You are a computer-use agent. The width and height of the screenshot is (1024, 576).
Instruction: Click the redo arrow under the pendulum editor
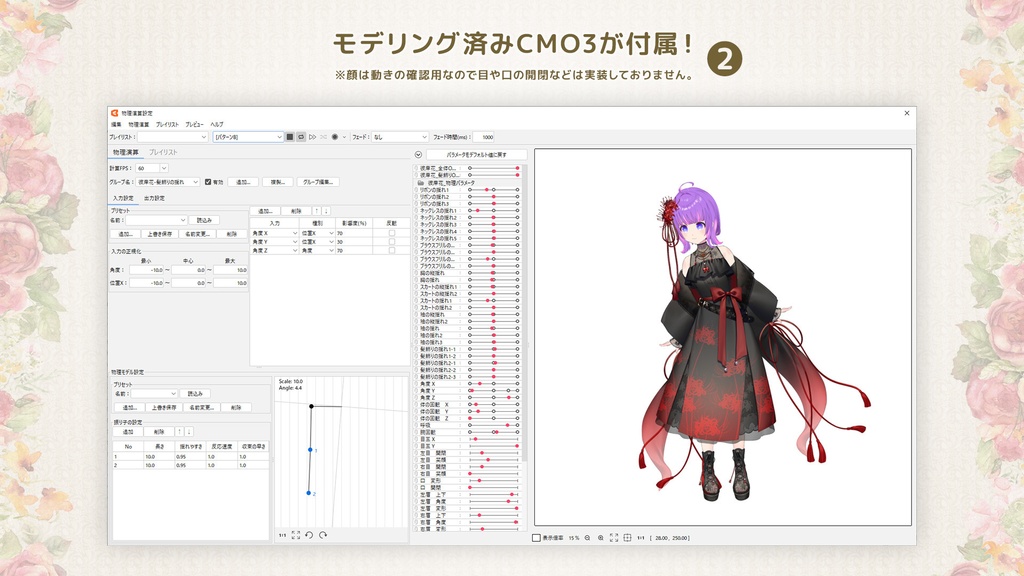pyautogui.click(x=322, y=534)
